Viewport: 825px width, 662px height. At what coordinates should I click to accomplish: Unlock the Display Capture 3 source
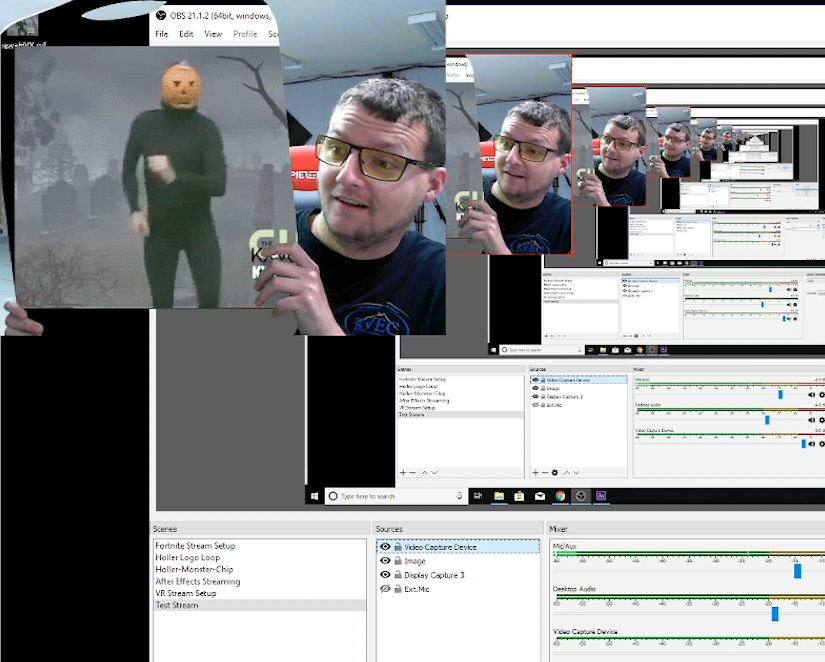(397, 575)
